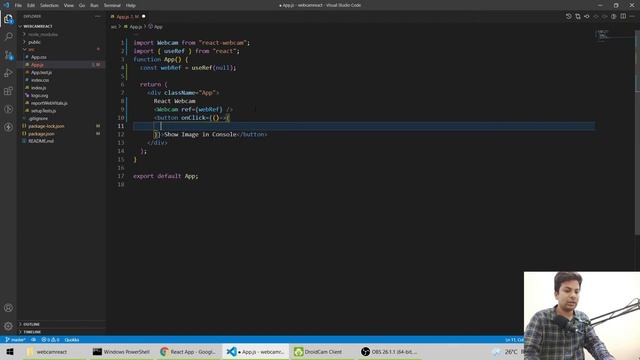The width and height of the screenshot is (640, 360).
Task: Switch to Windows PowerShell taskbar item
Action: click(121, 352)
